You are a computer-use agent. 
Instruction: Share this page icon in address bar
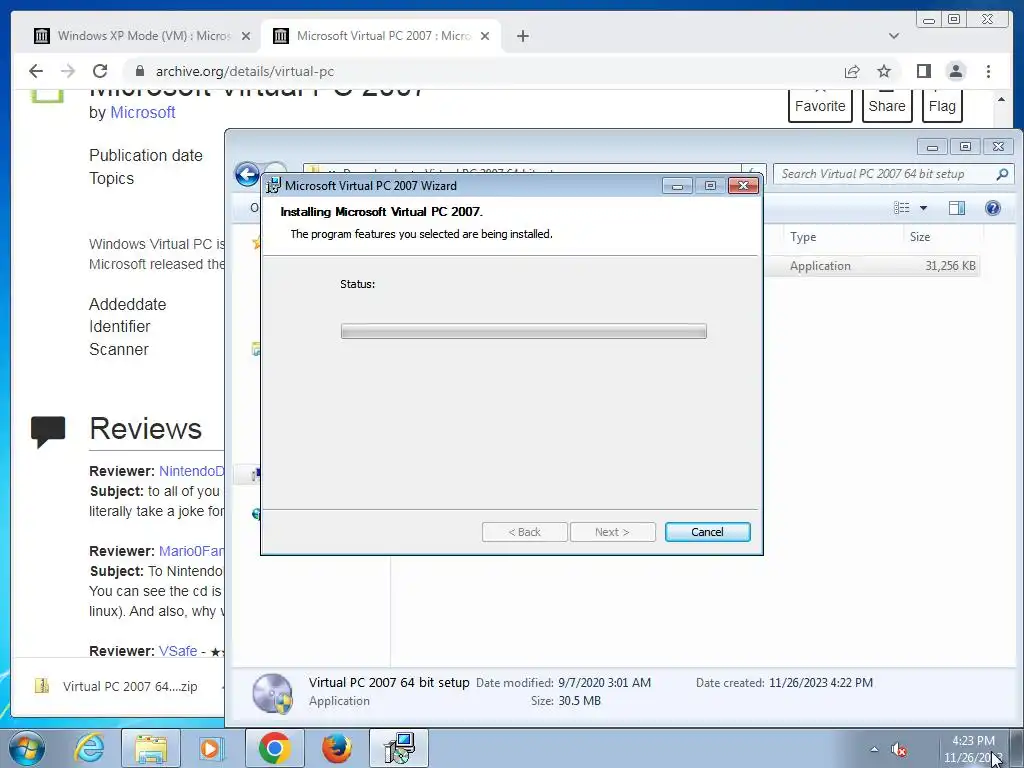coord(852,71)
